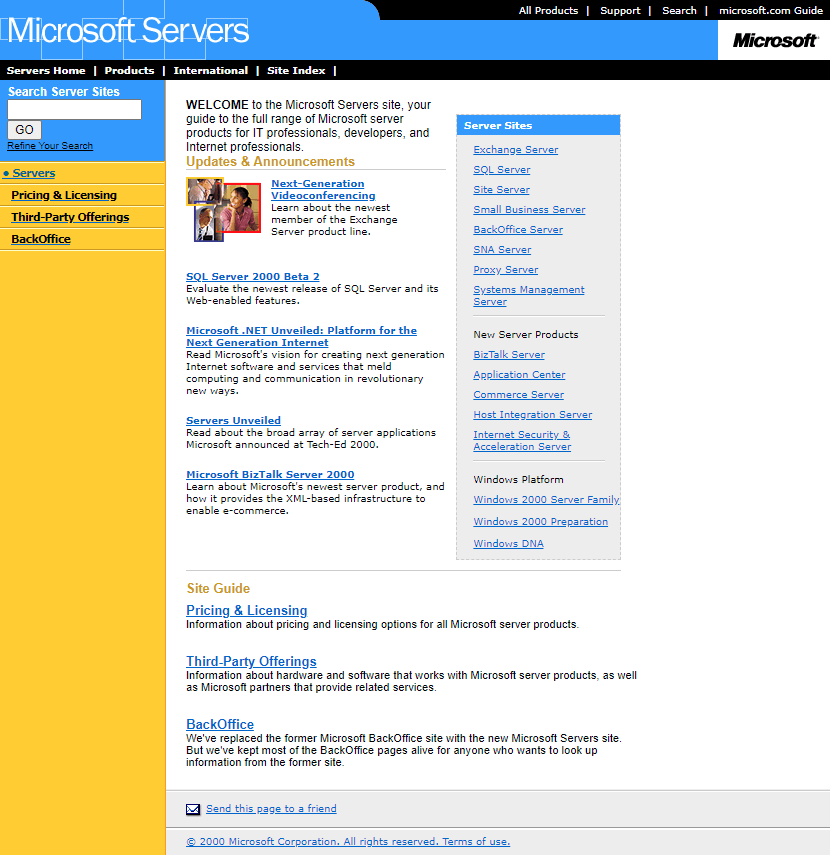Screen dimensions: 830x855
Task: Open the Refine Your Search link
Action: tap(50, 146)
